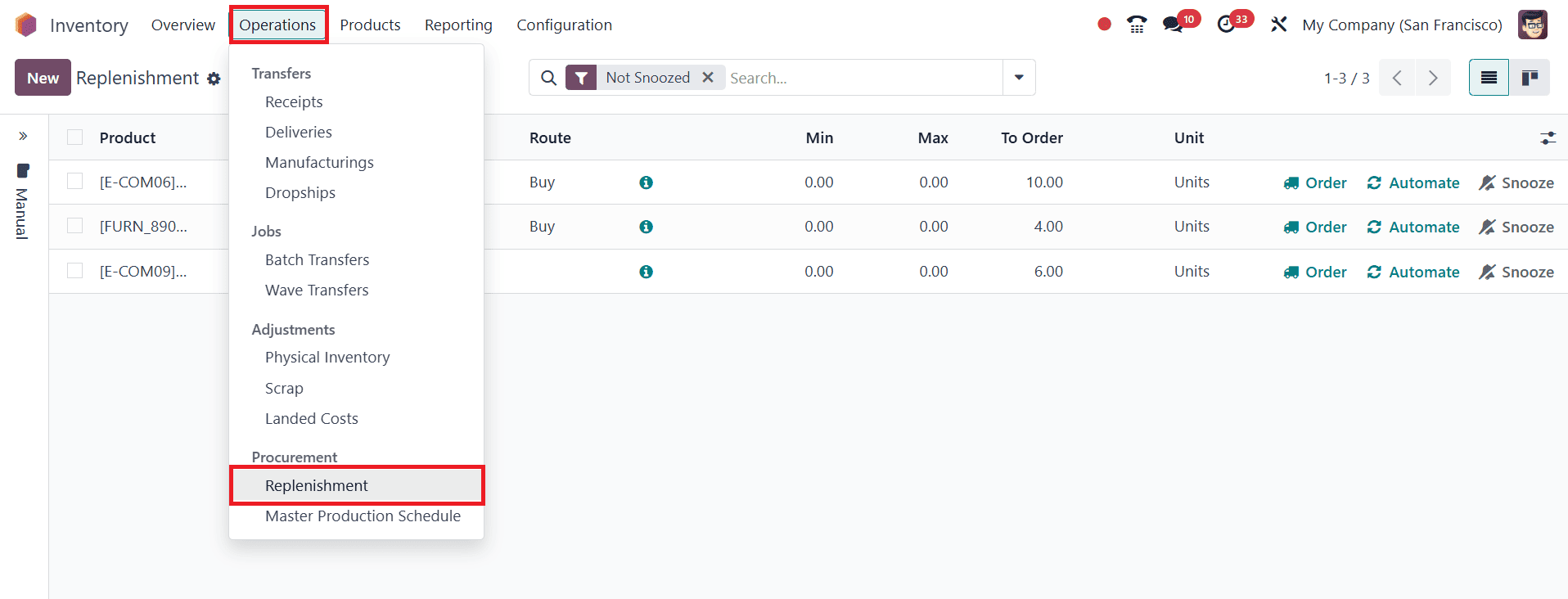Open the debug tools wrench icon

coord(1279,25)
